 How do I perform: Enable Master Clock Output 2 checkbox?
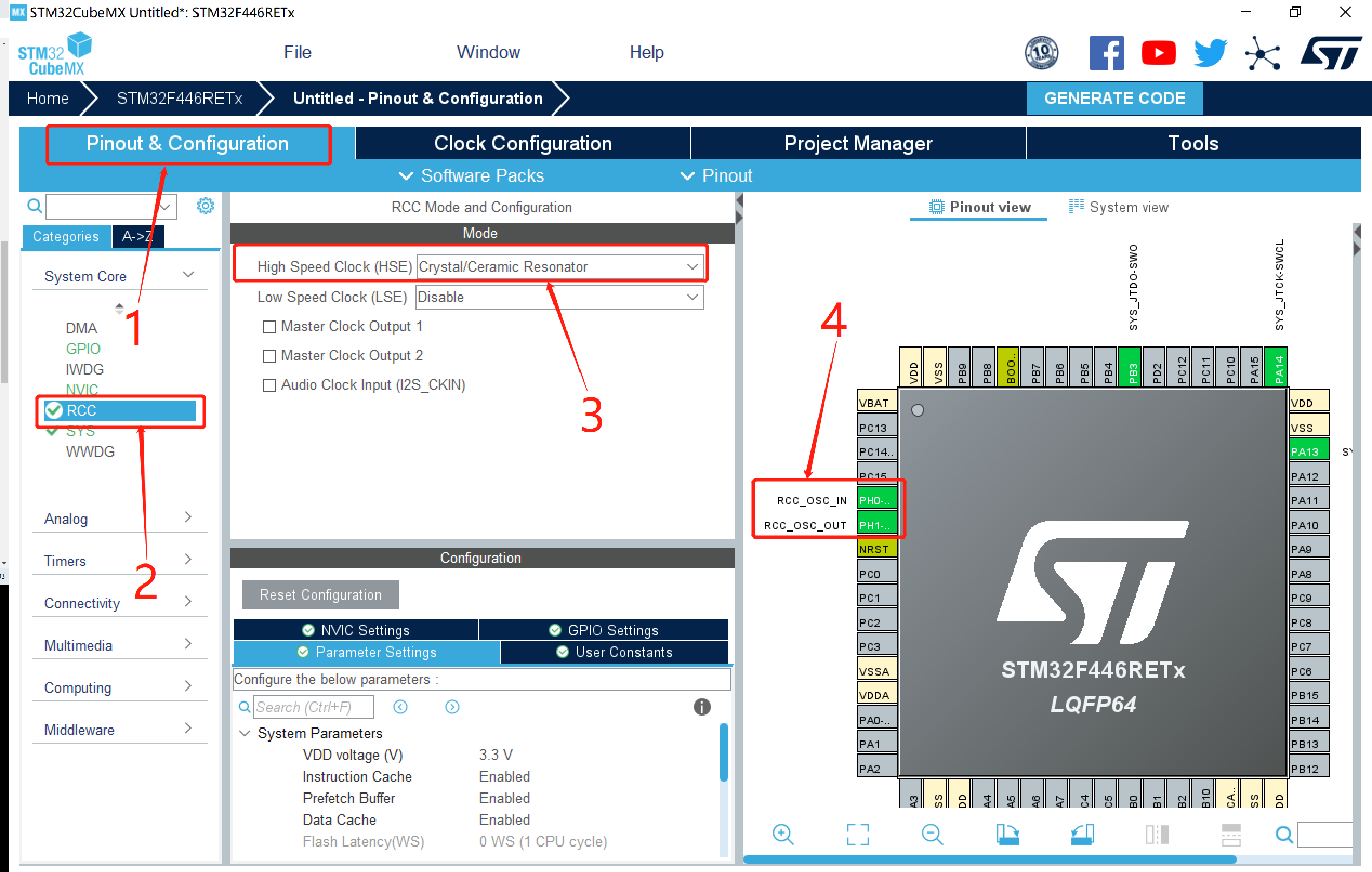pos(269,356)
